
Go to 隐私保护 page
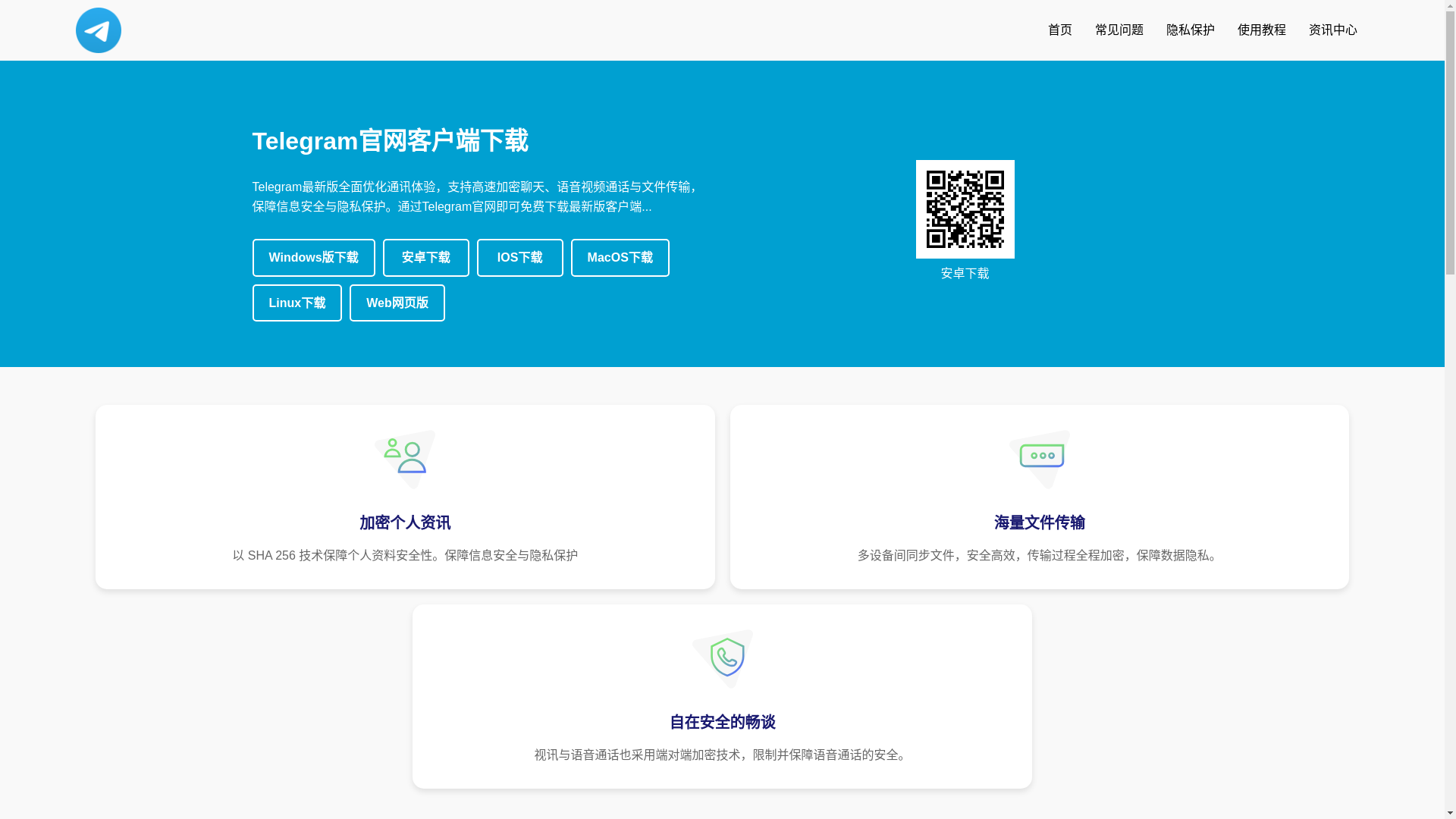pos(1191,30)
